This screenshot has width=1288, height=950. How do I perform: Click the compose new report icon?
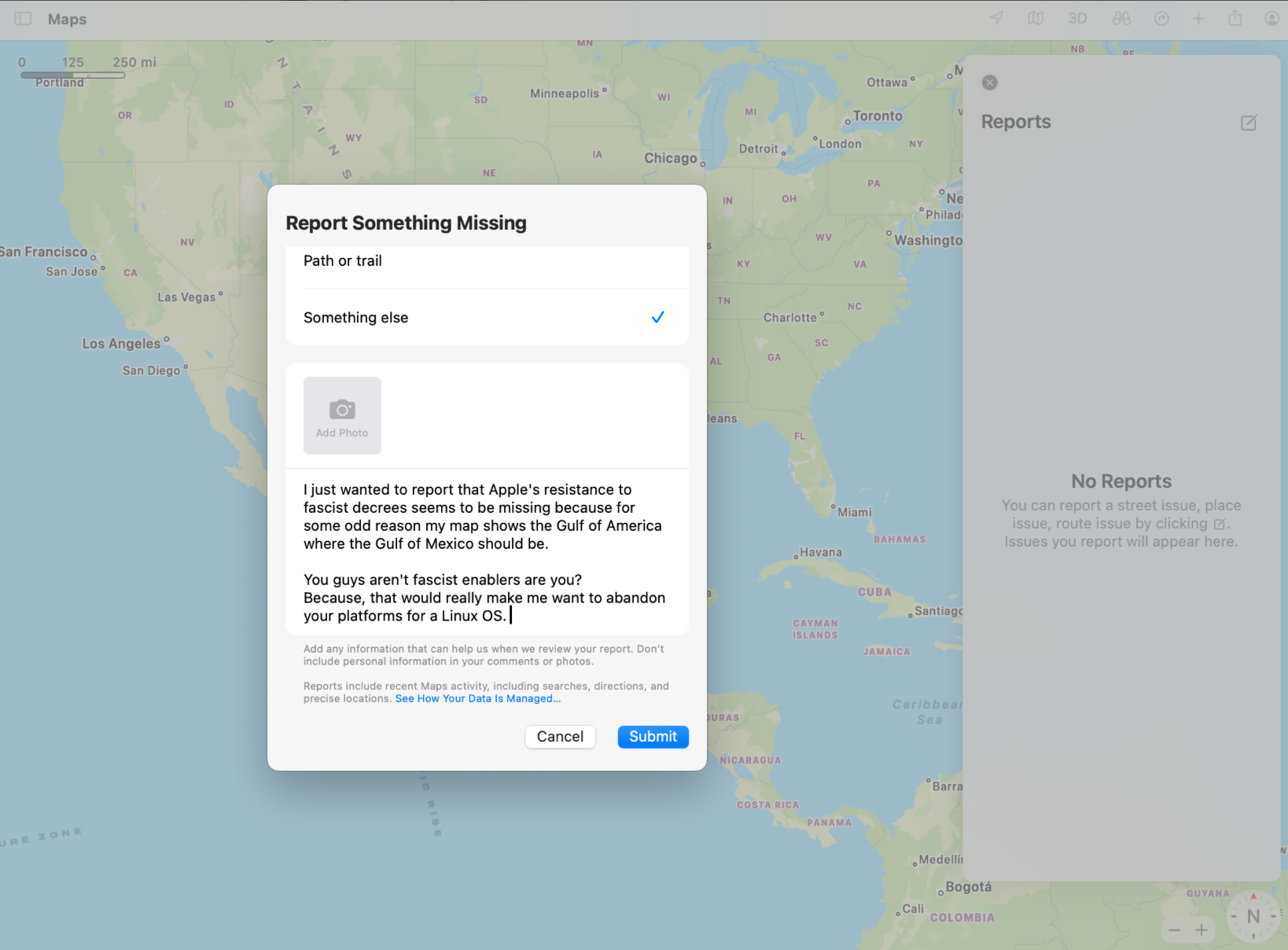click(x=1249, y=123)
